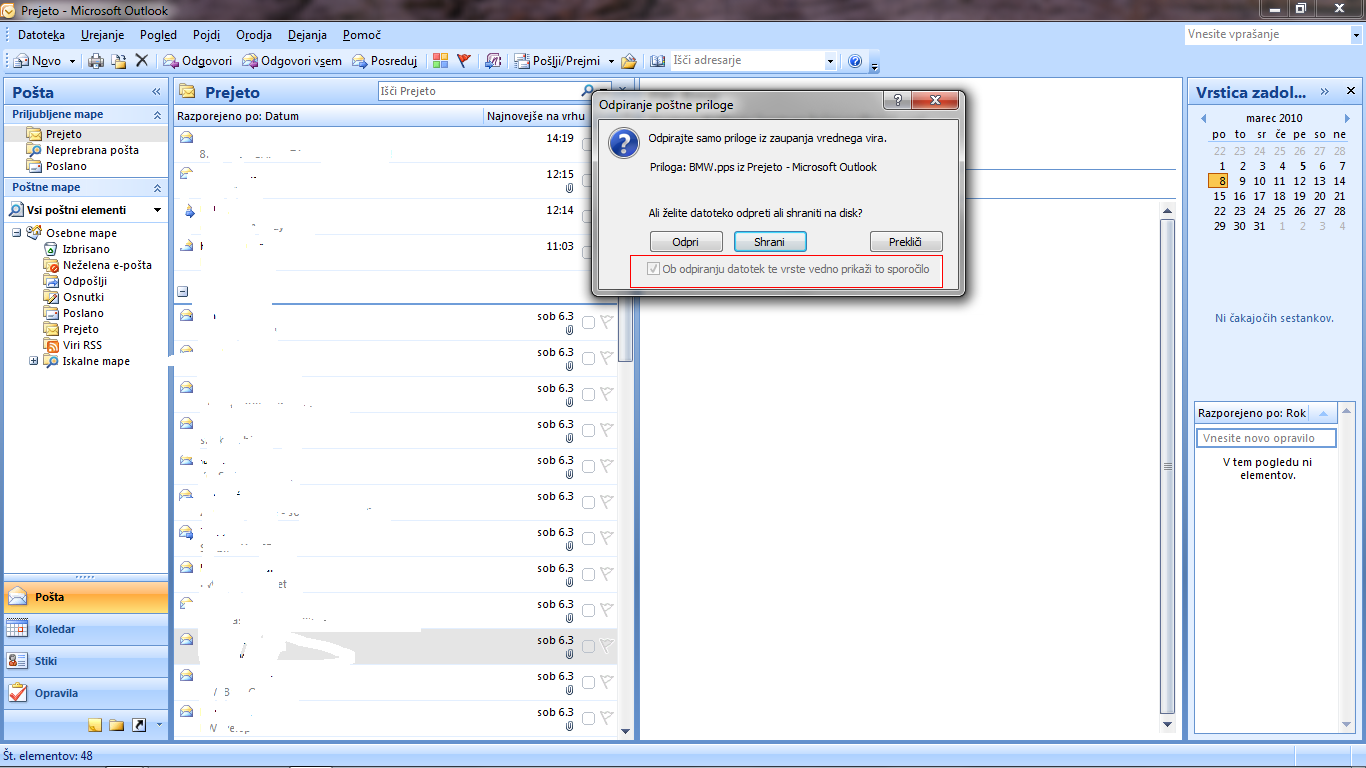Click help question mark in dialog title

tap(897, 100)
